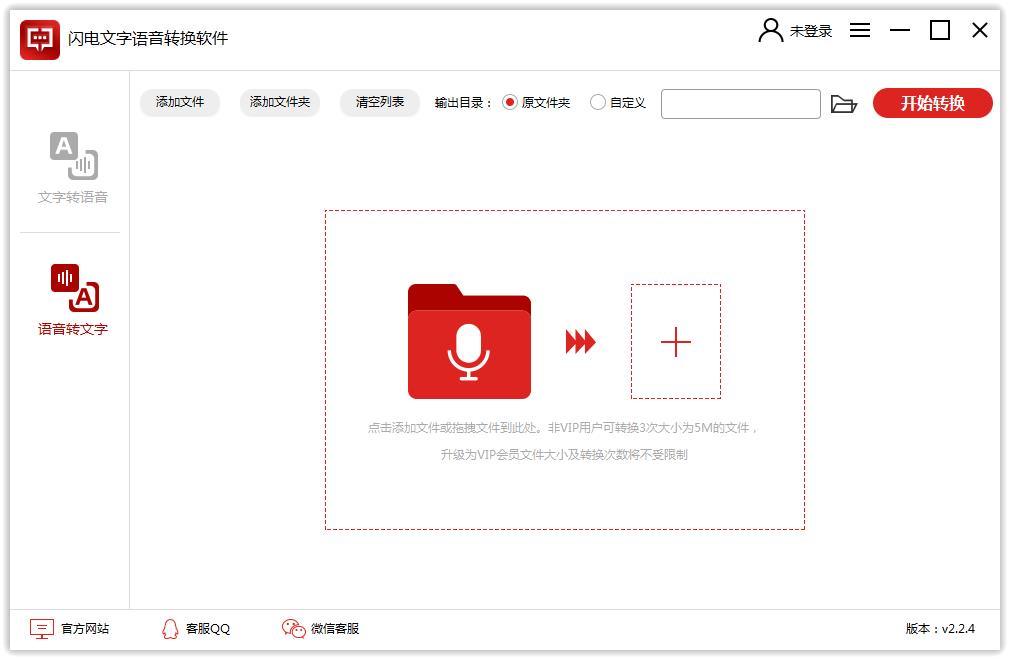Screen dimensions: 1010x660
Task: Click the output directory input field
Action: pos(740,103)
